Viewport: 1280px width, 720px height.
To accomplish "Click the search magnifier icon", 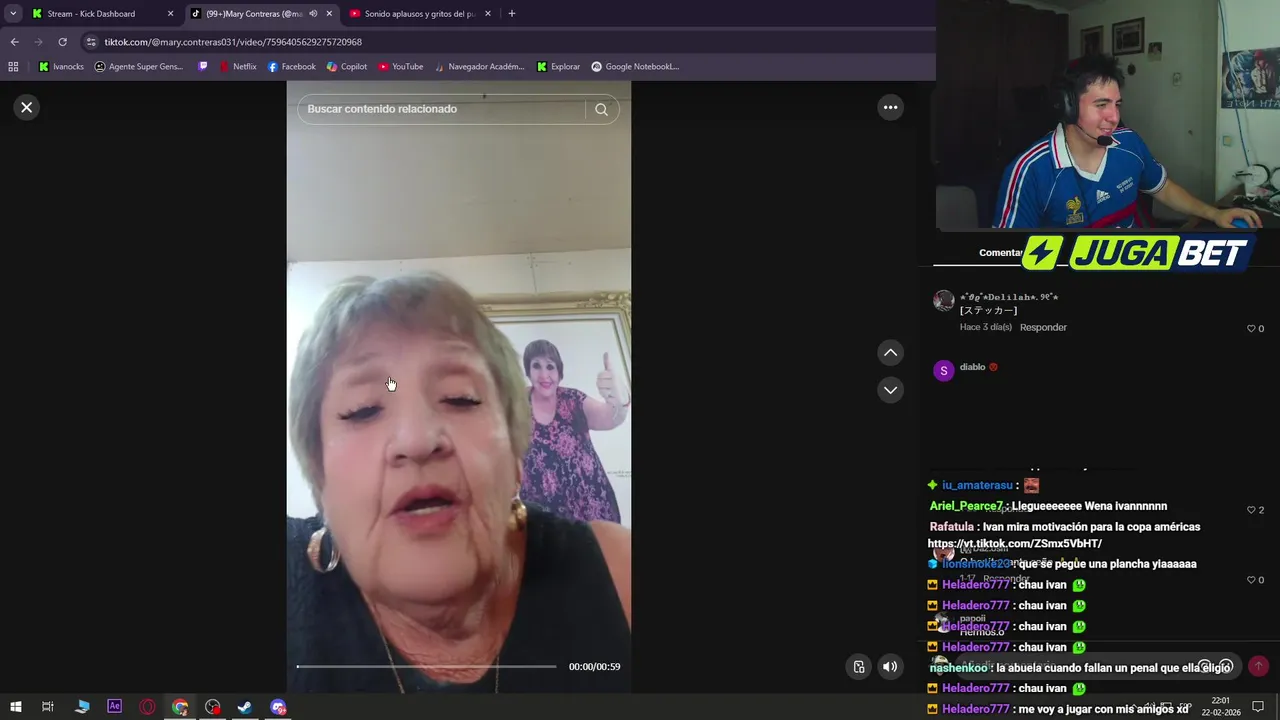I will 601,109.
